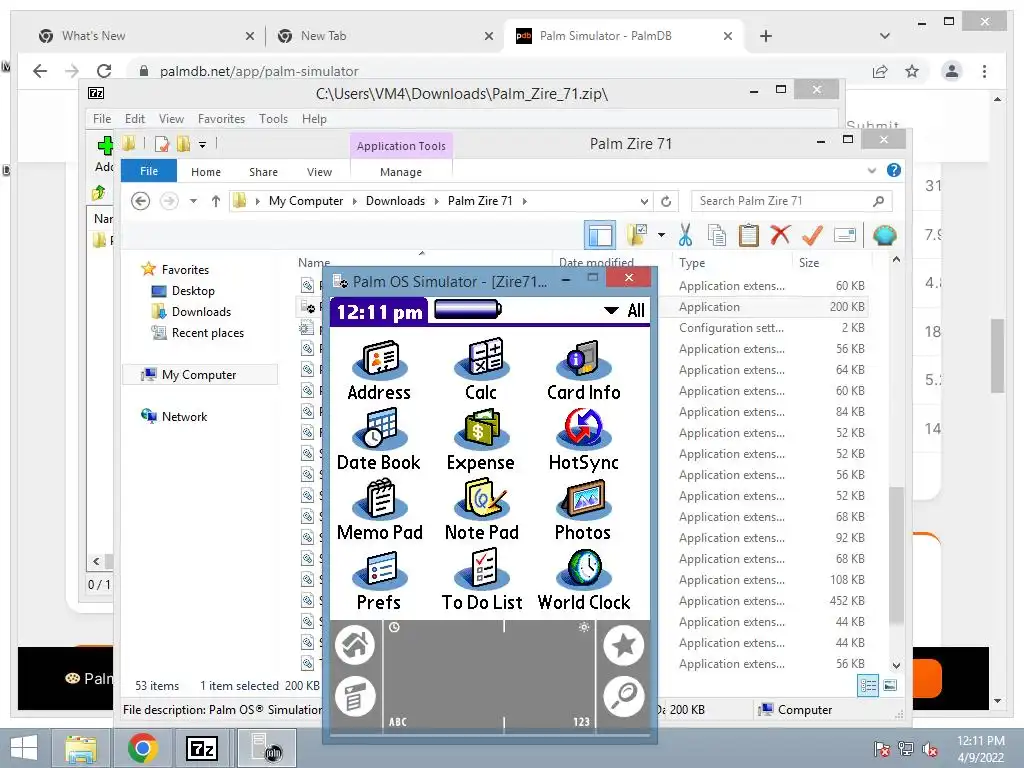Open the Address app in Palm simulator
Image resolution: width=1024 pixels, height=768 pixels.
(x=379, y=370)
